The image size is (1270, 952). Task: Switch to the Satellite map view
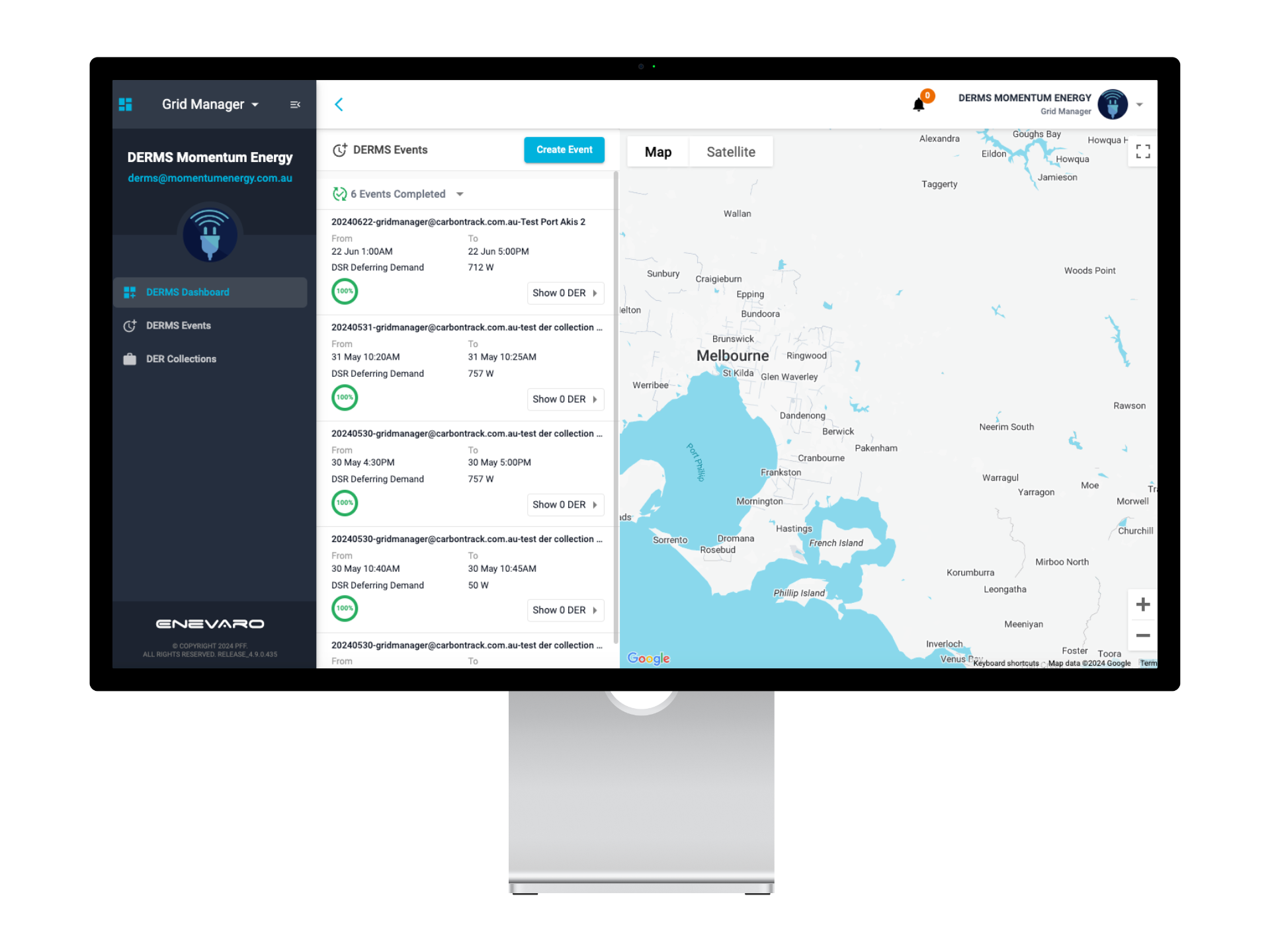tap(731, 151)
